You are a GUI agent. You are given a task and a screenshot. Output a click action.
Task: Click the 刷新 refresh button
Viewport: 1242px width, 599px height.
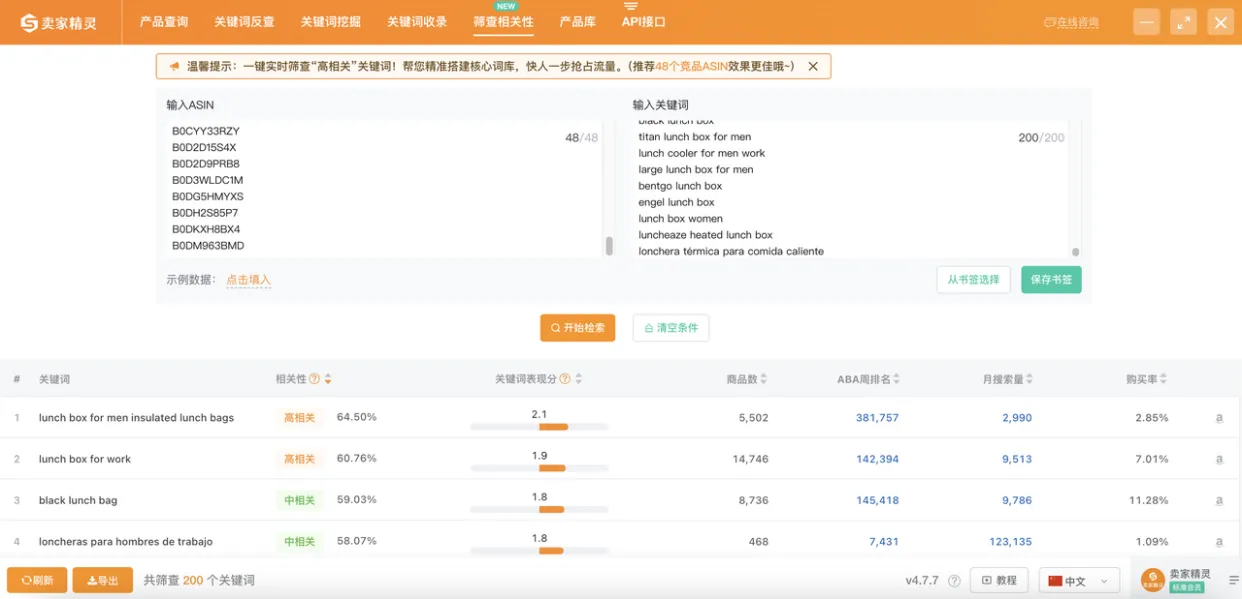36,579
